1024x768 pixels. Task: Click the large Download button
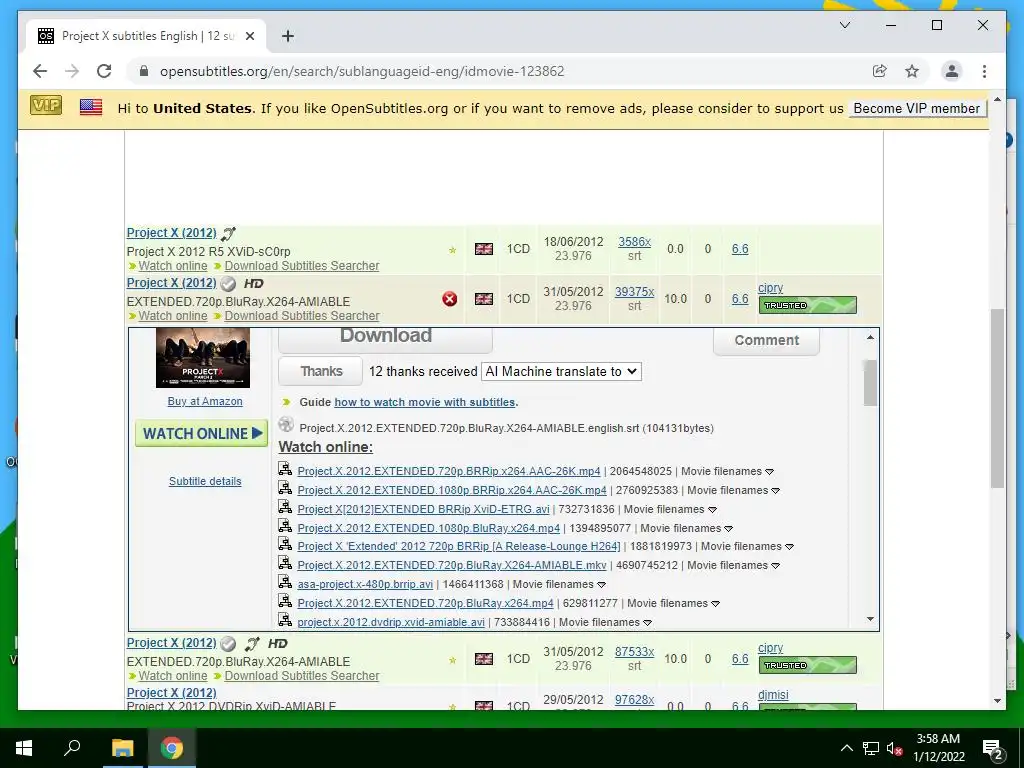click(x=385, y=338)
